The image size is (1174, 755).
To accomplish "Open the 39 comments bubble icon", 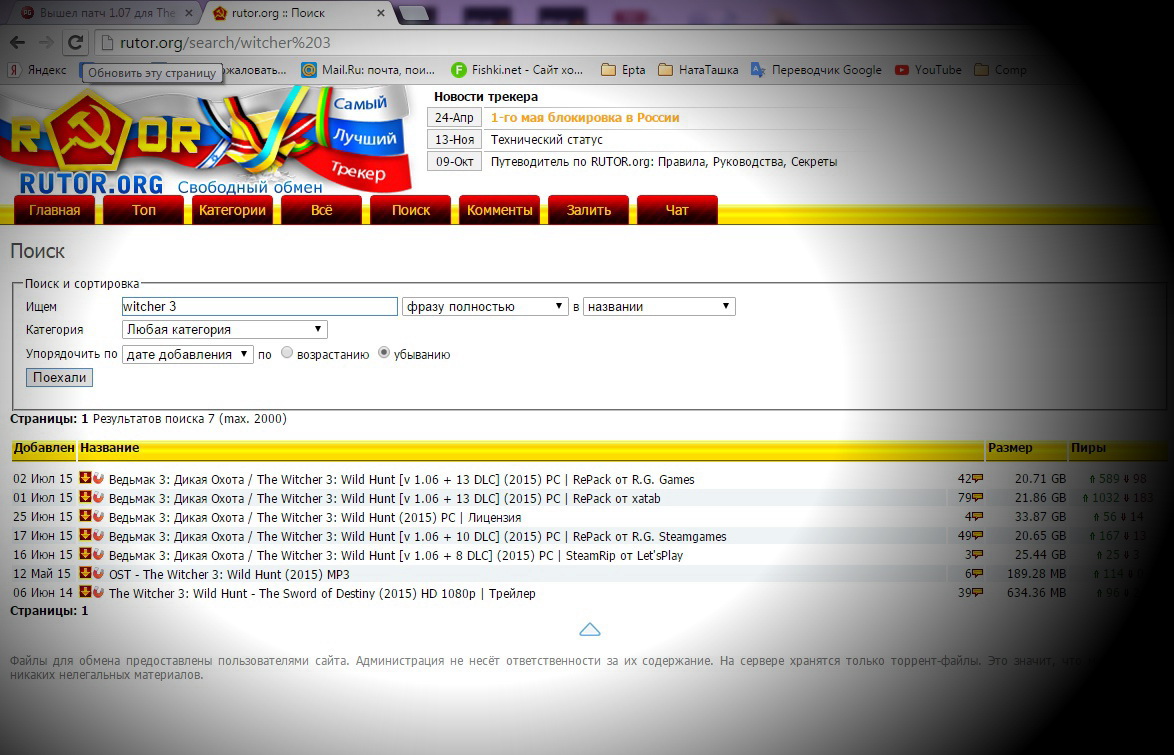I will 977,592.
